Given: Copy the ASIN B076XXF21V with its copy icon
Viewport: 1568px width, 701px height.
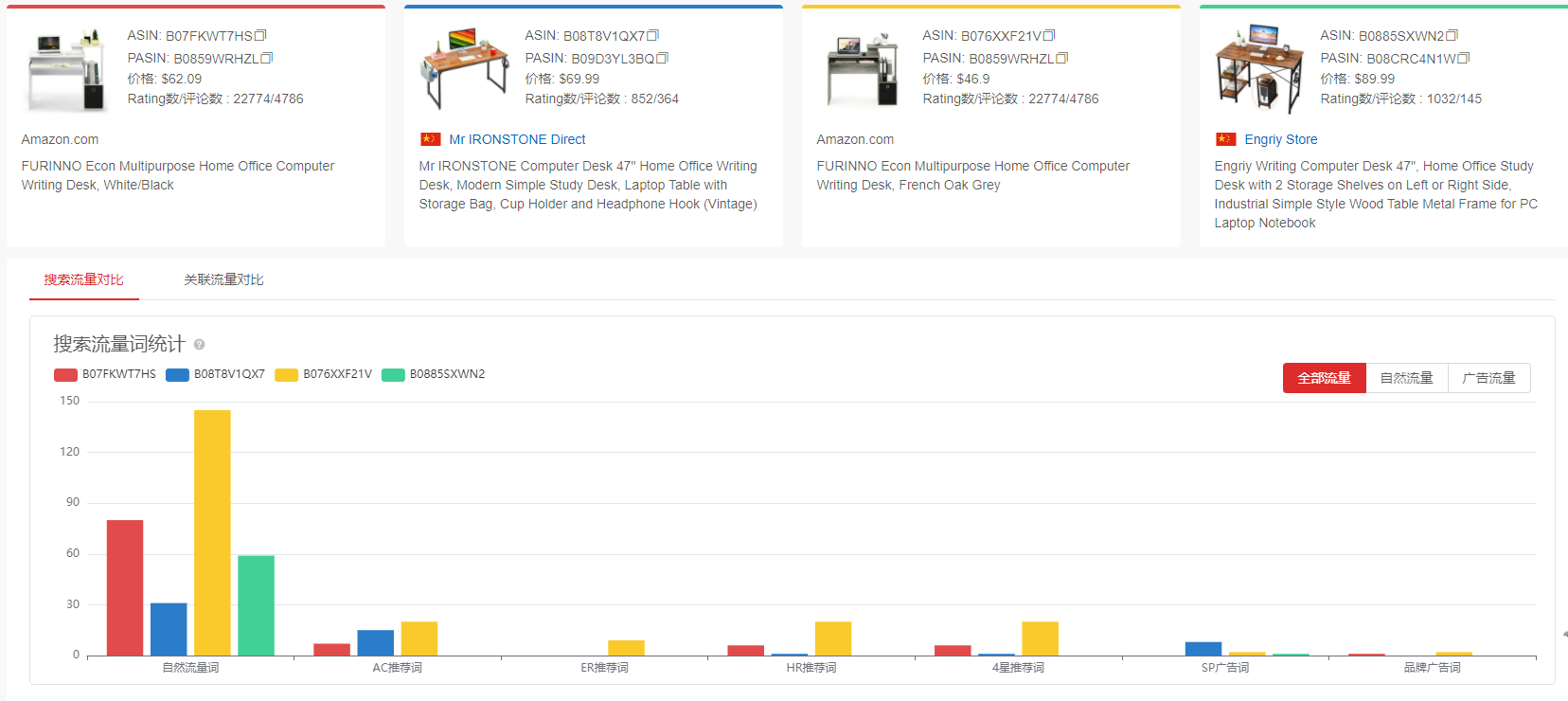Looking at the screenshot, I should click(1049, 36).
